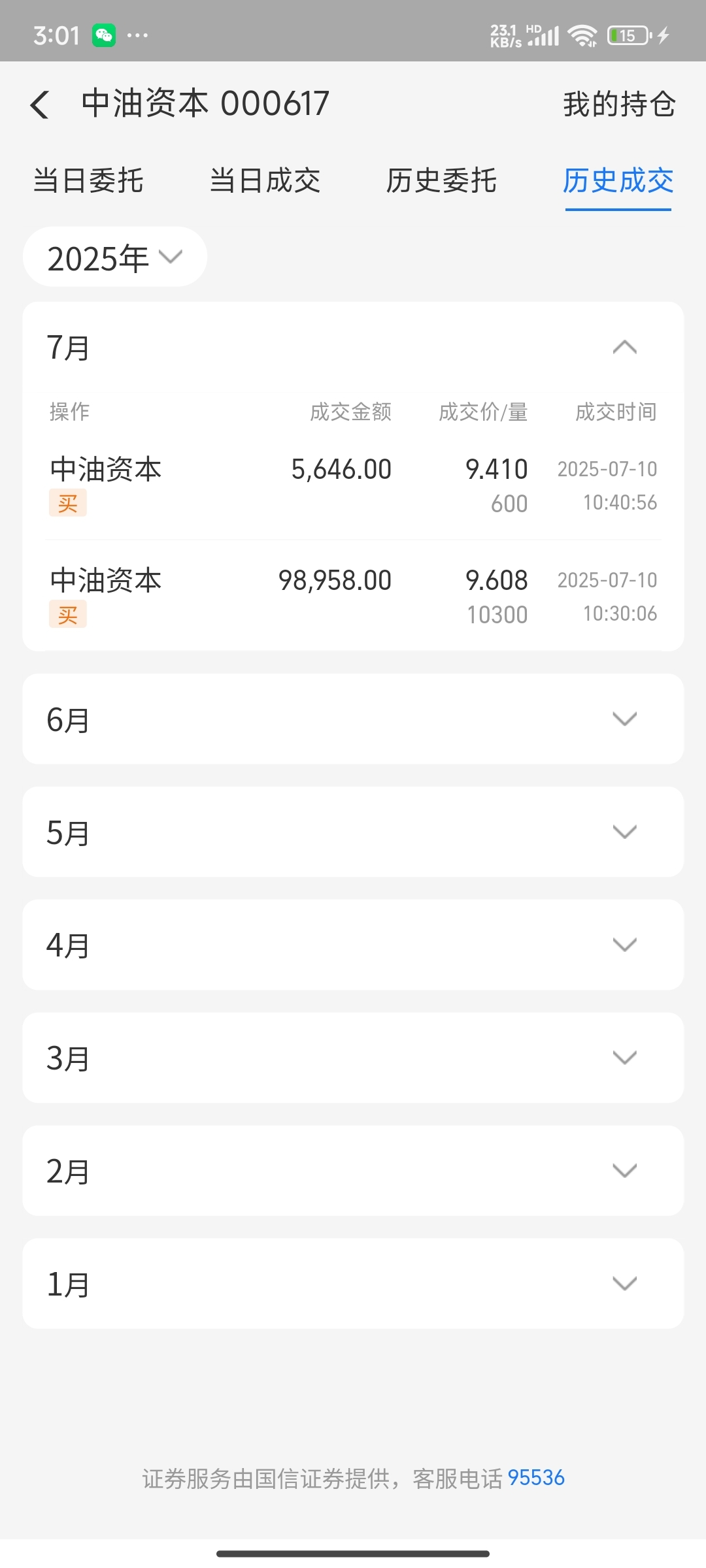Expand the 1月 section
The image size is (706, 1568).
(353, 1284)
